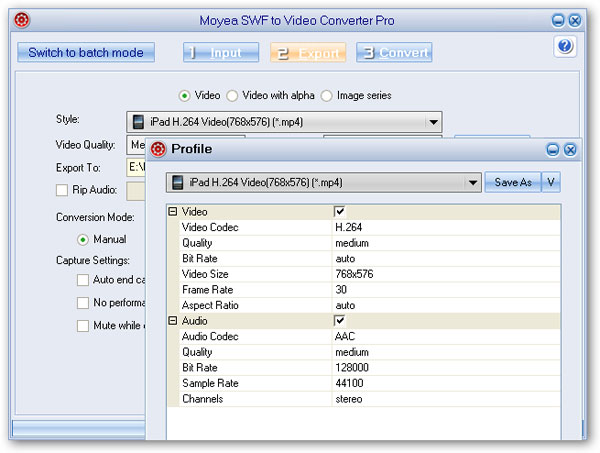
Task: Toggle Auto end capture checkbox
Action: [x=83, y=280]
